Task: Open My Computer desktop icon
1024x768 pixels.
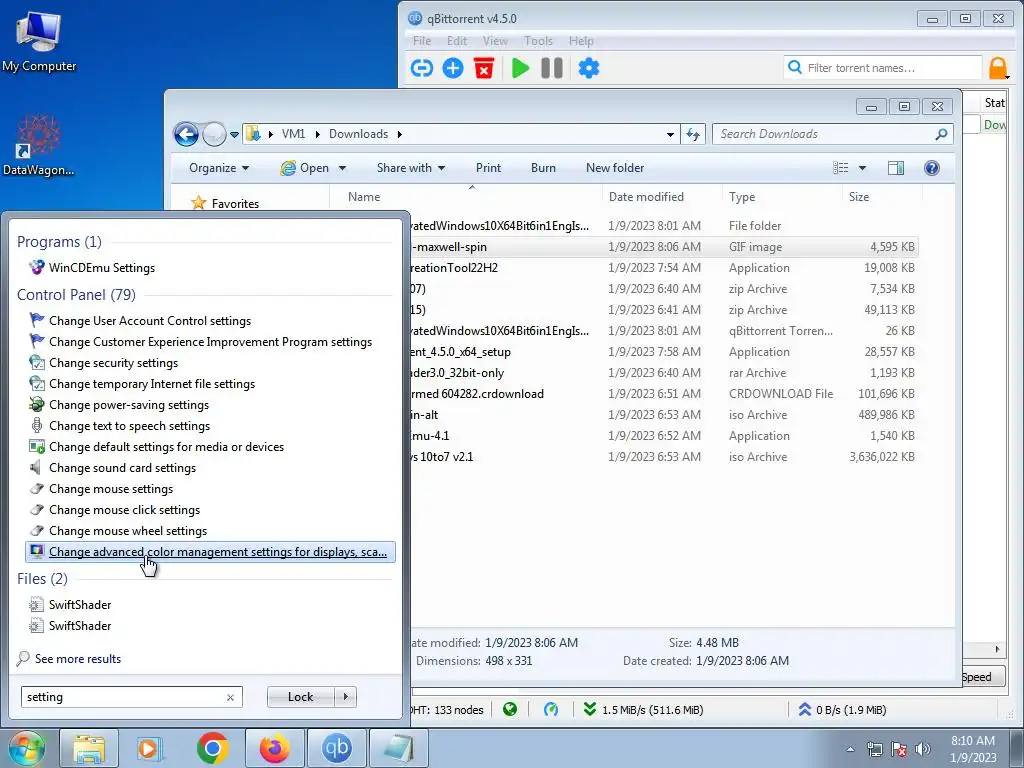Action: click(x=39, y=41)
